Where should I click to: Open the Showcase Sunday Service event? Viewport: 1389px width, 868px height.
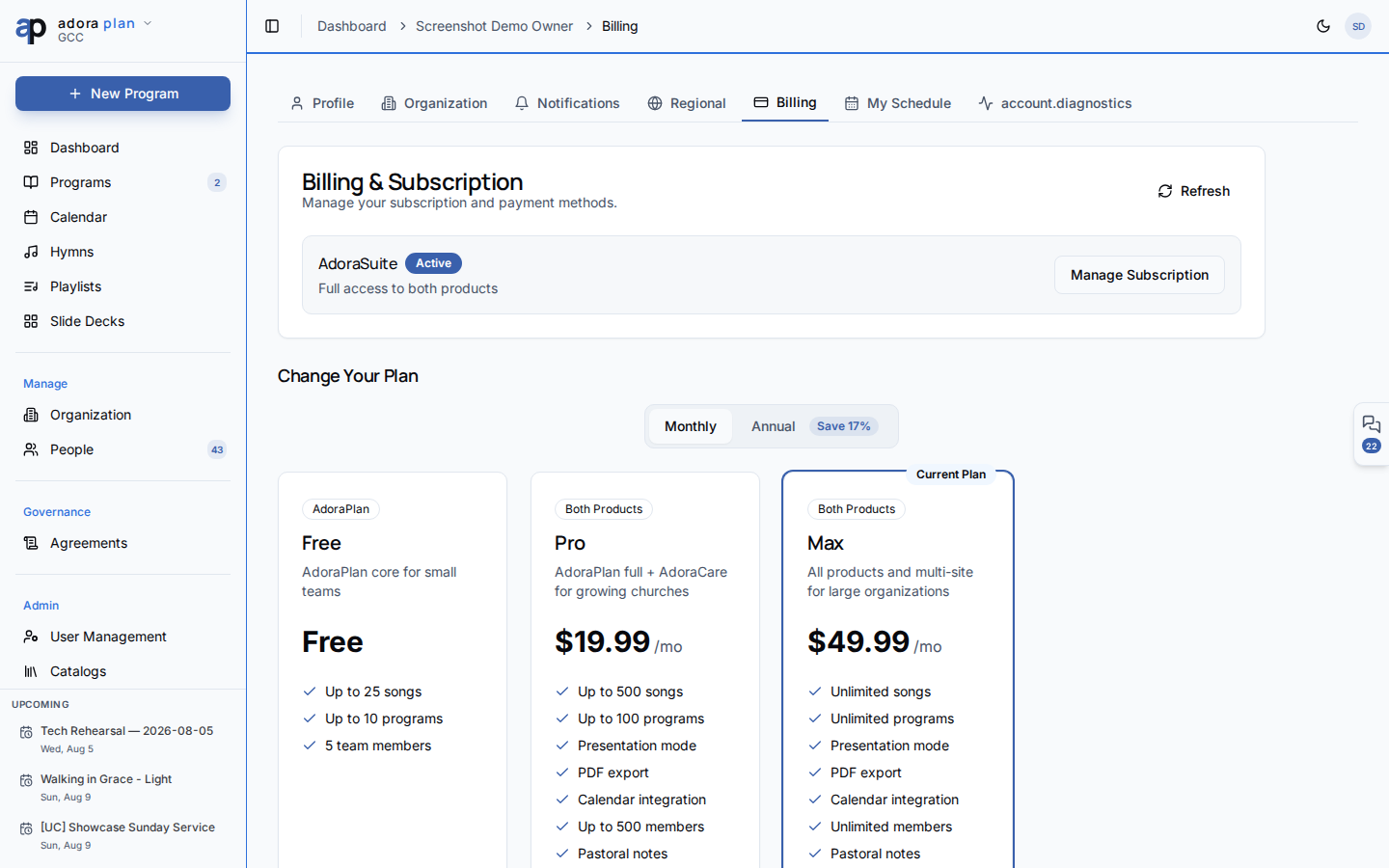tap(123, 835)
